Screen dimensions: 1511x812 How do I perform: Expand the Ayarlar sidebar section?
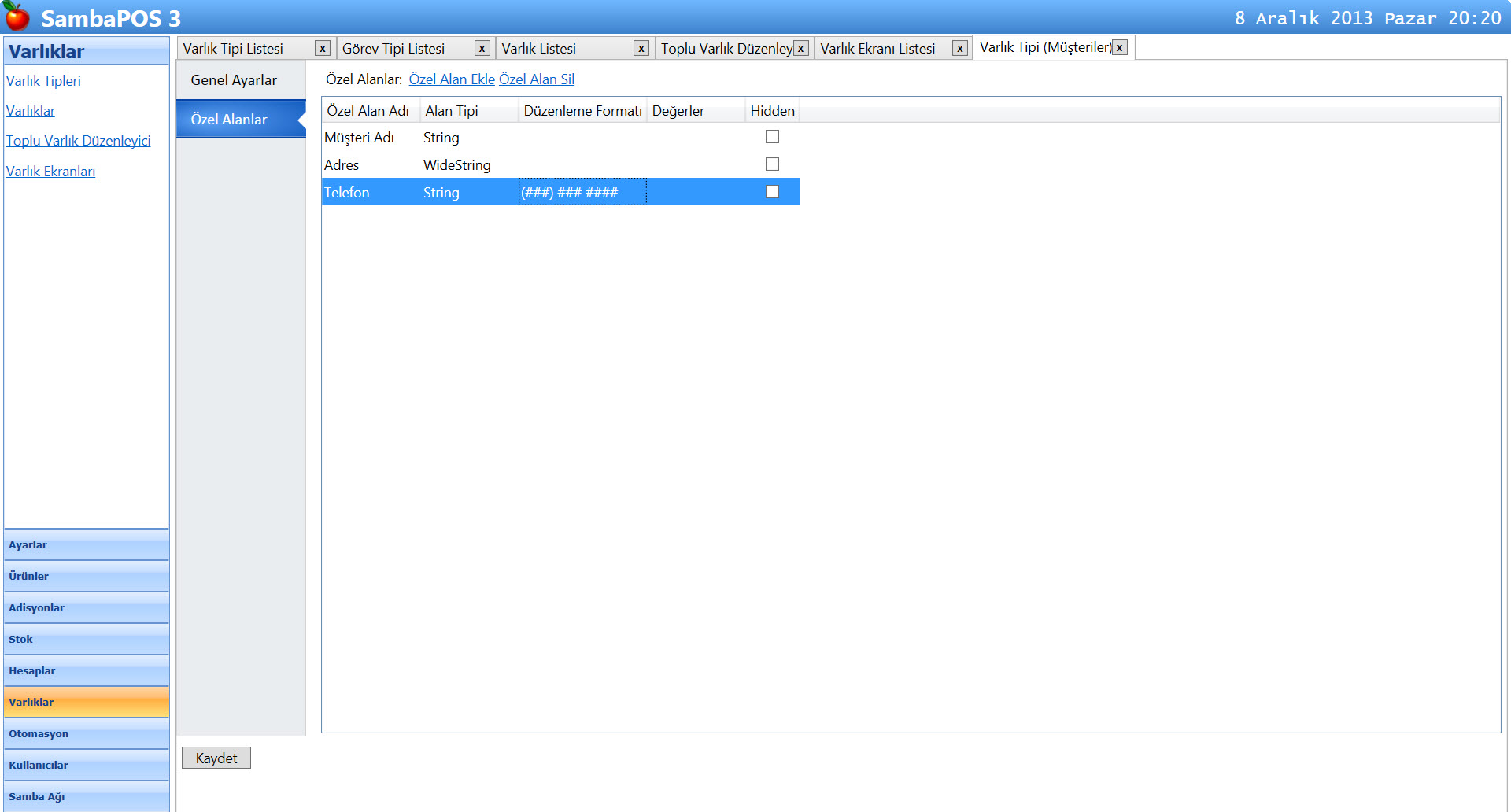click(x=87, y=544)
